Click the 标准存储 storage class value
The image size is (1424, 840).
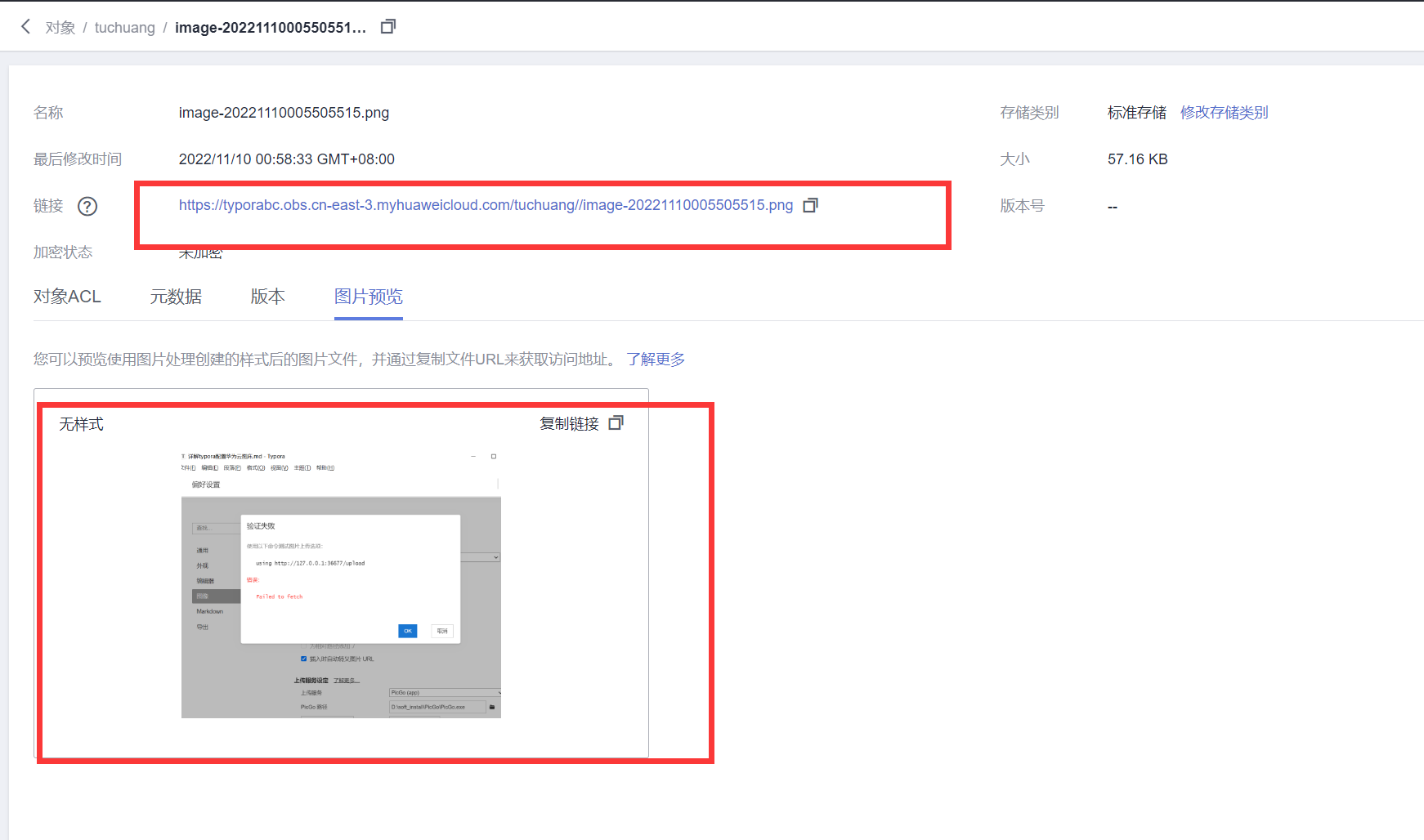(x=1136, y=113)
